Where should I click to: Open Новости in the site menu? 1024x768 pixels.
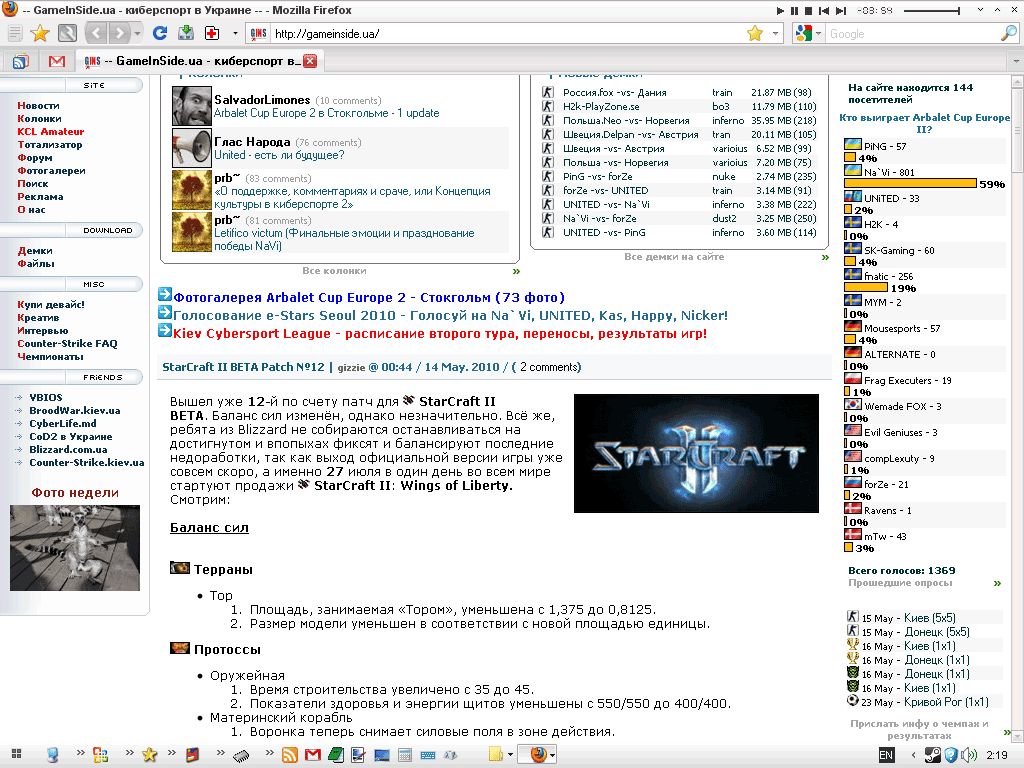pos(38,105)
